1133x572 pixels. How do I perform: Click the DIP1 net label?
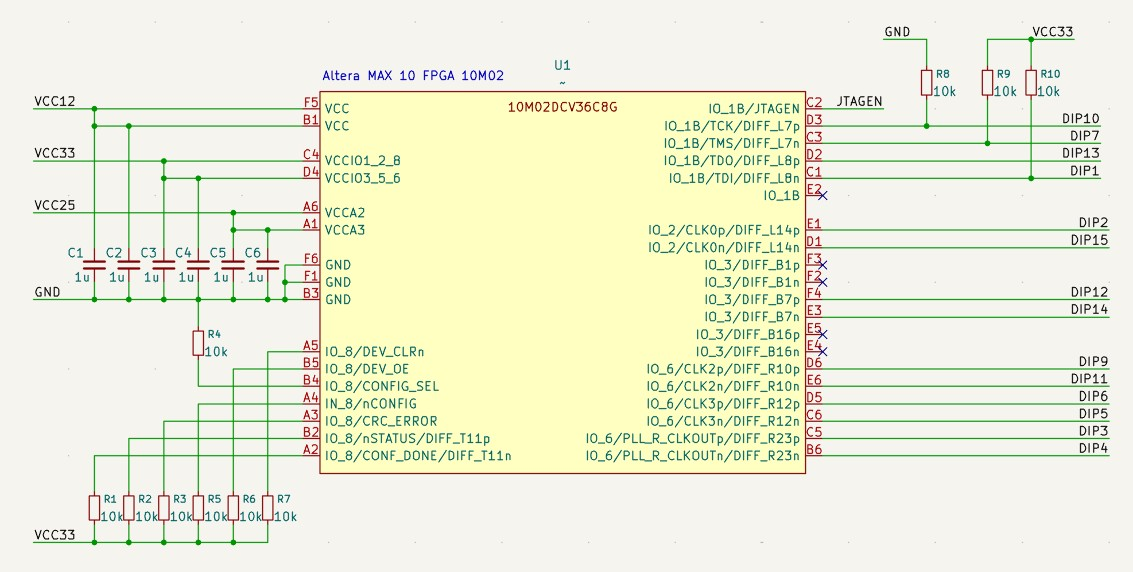click(x=1085, y=170)
